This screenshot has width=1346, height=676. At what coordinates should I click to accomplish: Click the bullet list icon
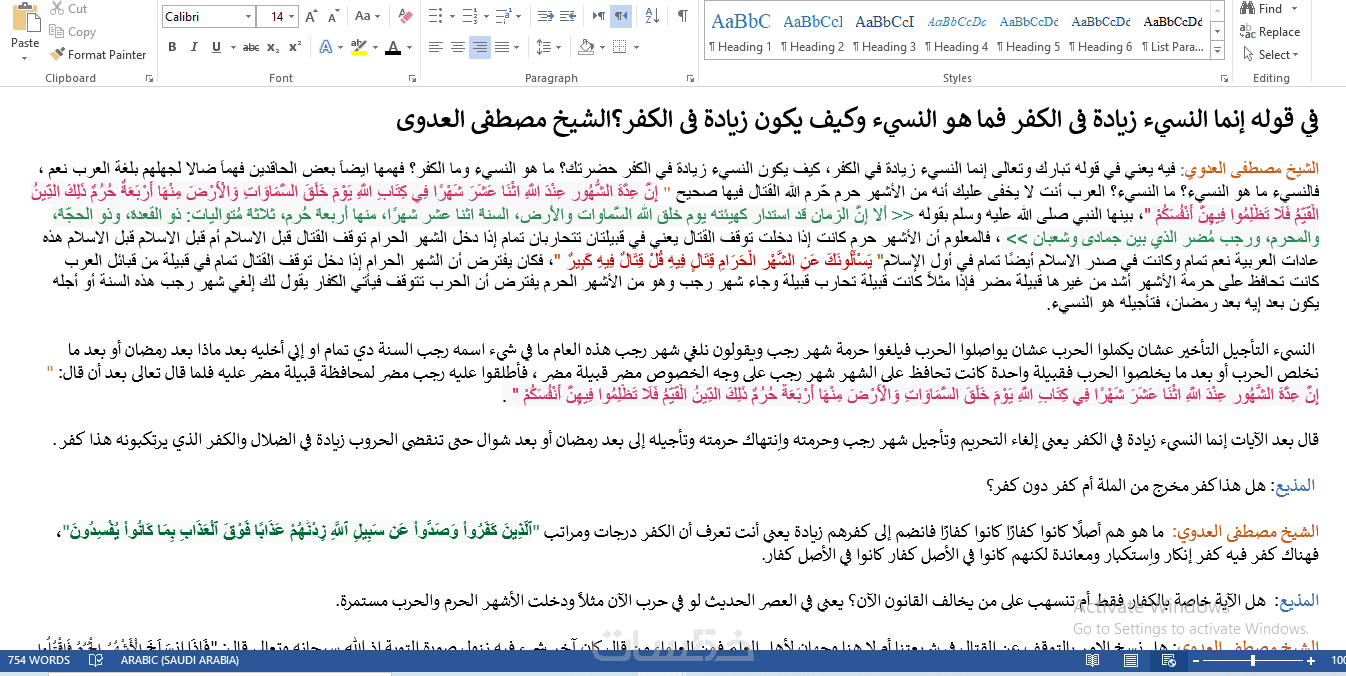click(x=435, y=17)
